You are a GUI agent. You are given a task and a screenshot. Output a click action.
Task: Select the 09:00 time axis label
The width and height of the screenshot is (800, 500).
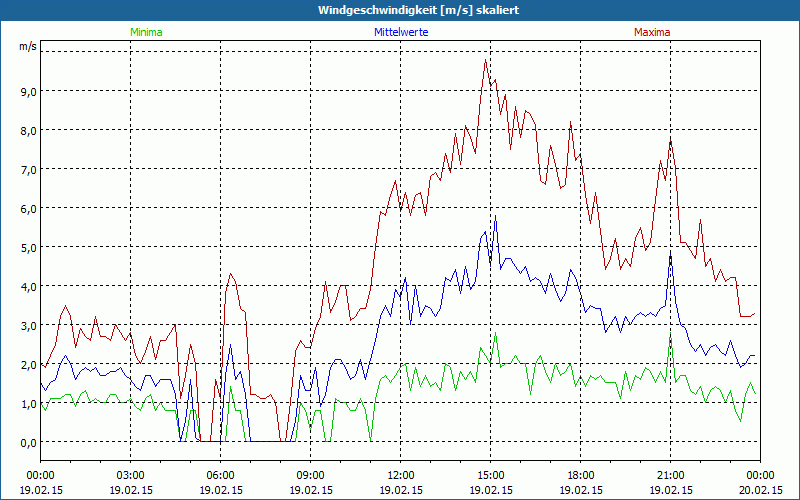[x=310, y=475]
